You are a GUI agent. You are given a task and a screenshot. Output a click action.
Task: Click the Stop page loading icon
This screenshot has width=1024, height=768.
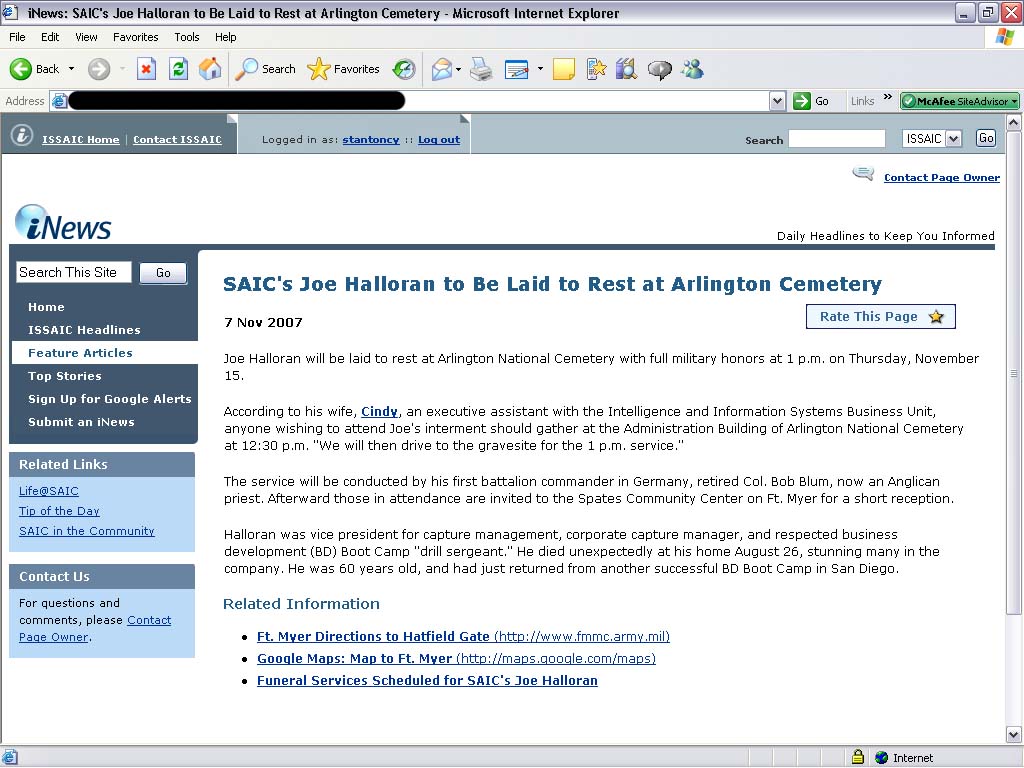(x=146, y=69)
